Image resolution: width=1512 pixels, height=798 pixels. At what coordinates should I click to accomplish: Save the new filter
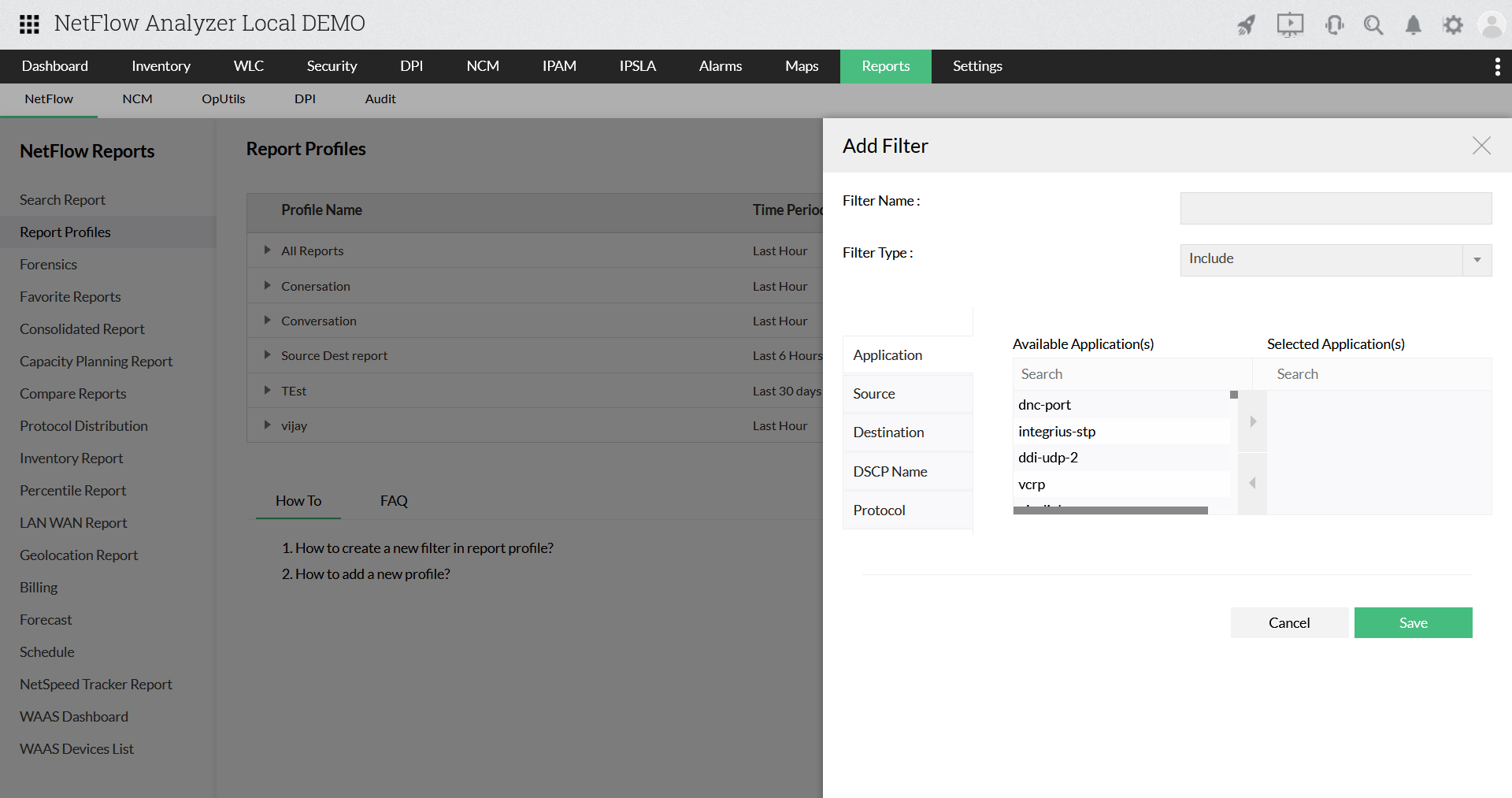tap(1414, 623)
